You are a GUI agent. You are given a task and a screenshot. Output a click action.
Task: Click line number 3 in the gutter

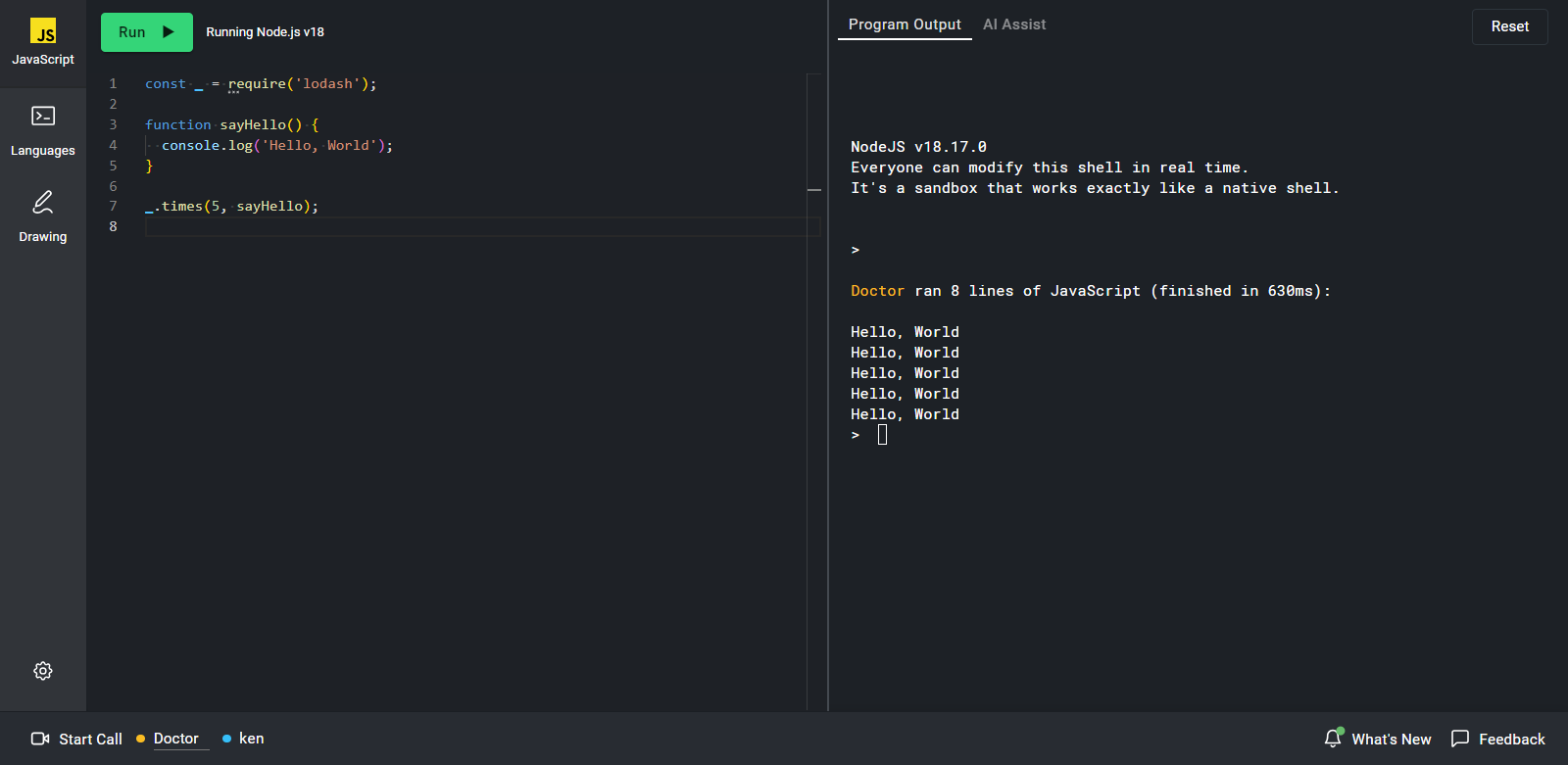[113, 125]
